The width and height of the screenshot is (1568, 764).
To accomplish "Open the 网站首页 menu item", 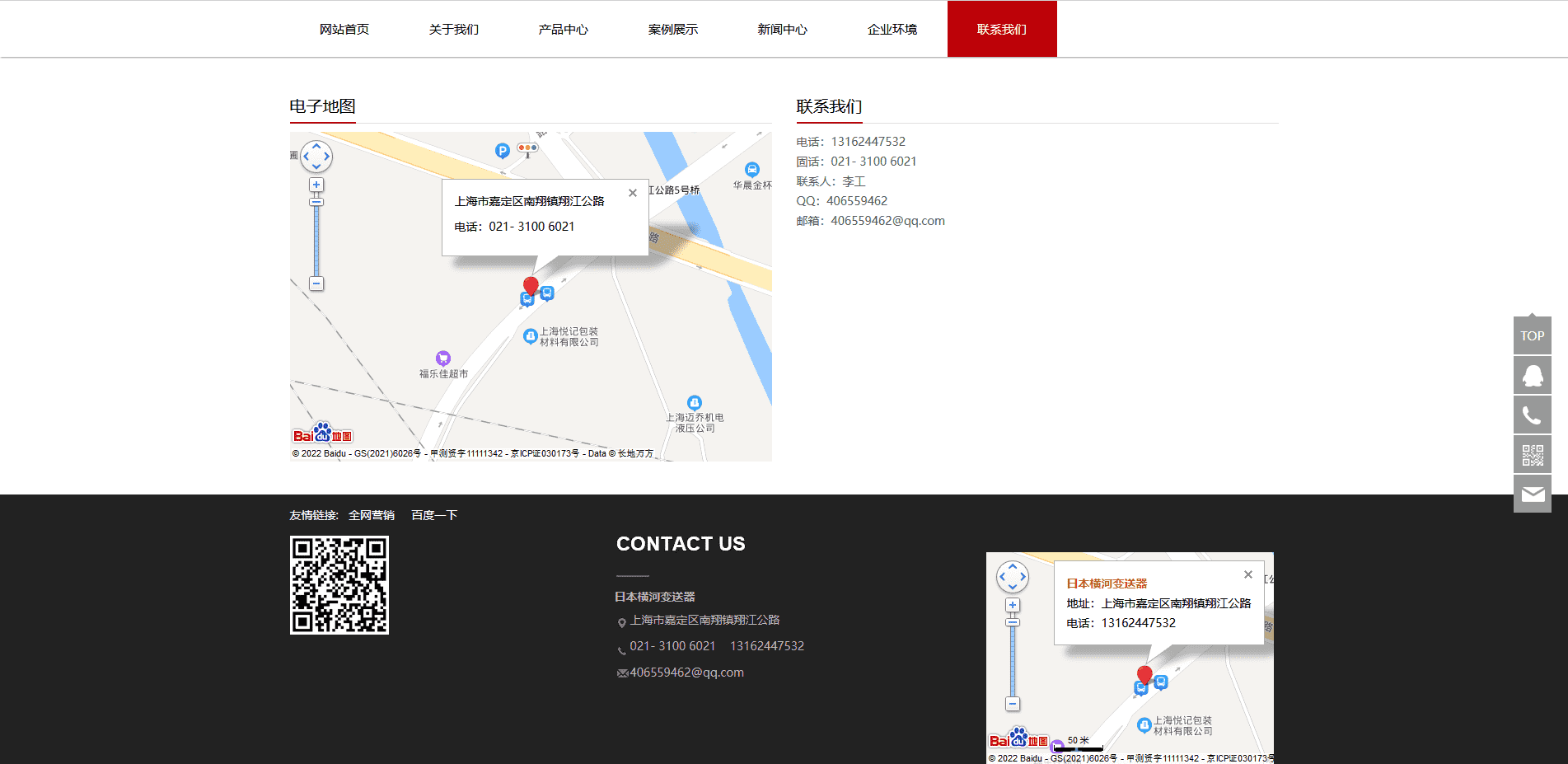I will coord(344,30).
